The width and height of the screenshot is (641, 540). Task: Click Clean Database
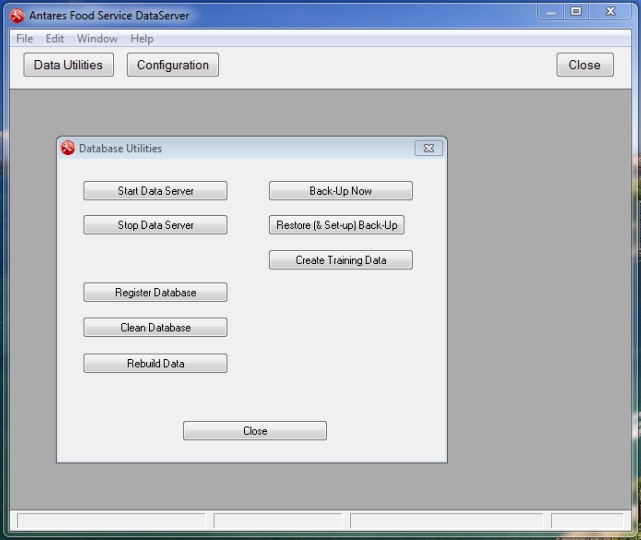coord(155,327)
